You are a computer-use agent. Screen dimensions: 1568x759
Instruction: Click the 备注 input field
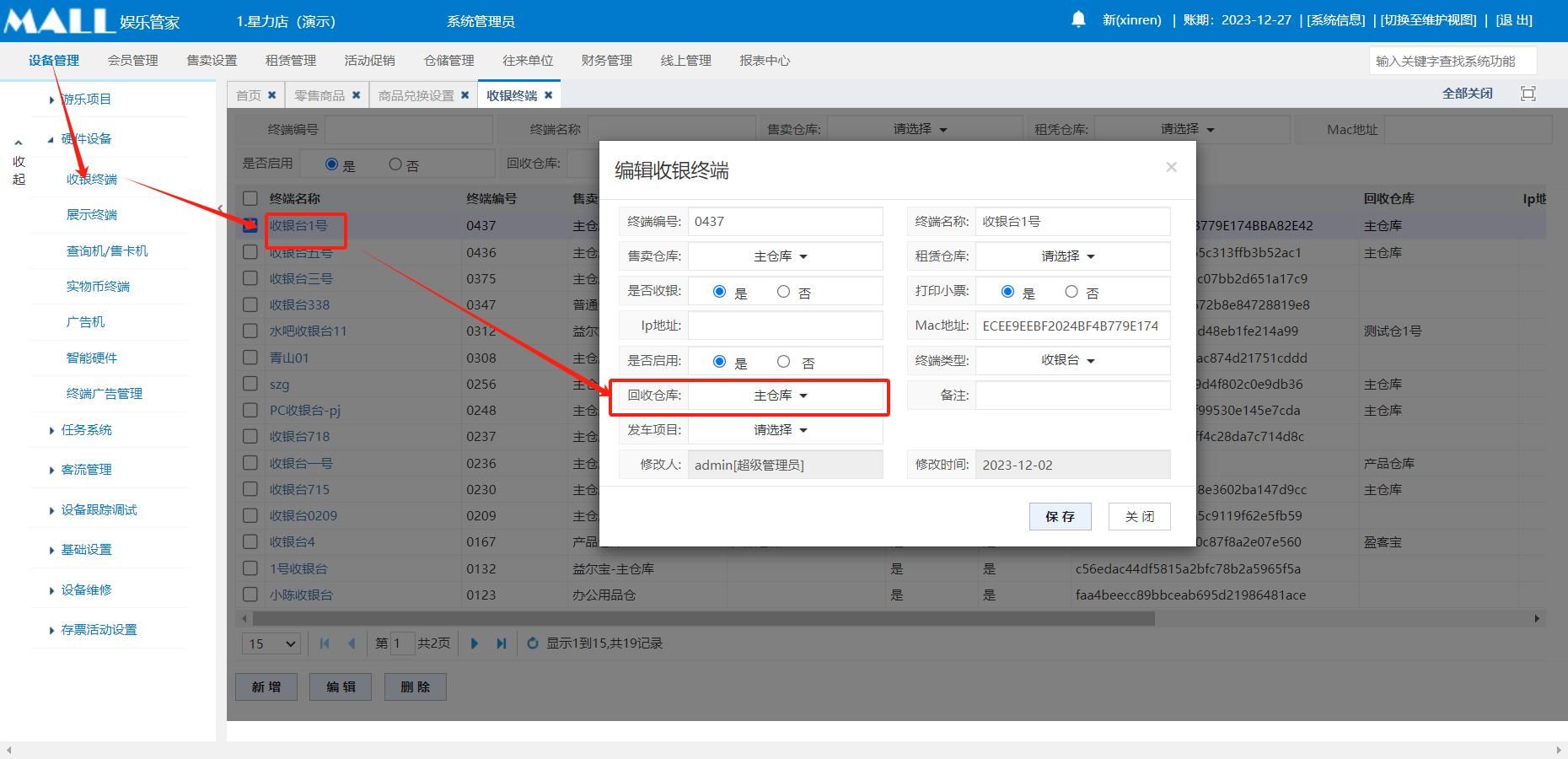[1072, 396]
